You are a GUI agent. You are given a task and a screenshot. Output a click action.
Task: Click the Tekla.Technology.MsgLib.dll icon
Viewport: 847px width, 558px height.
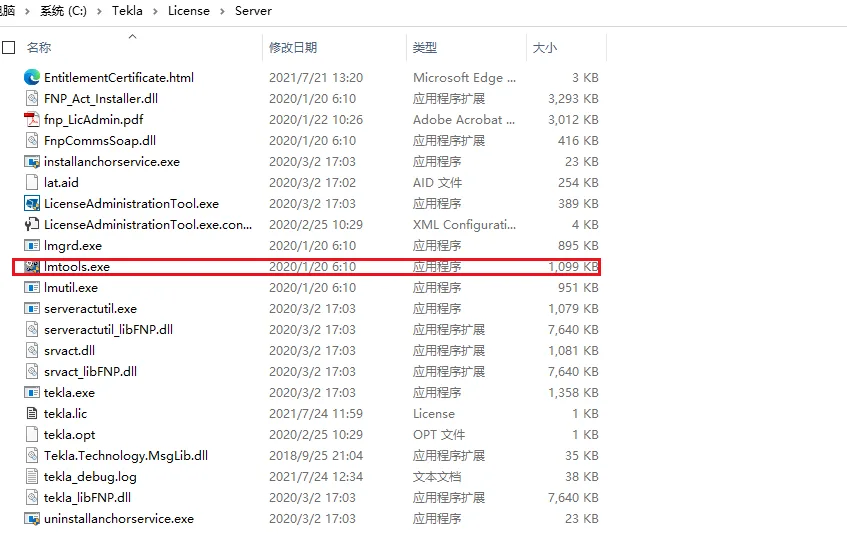coord(32,455)
